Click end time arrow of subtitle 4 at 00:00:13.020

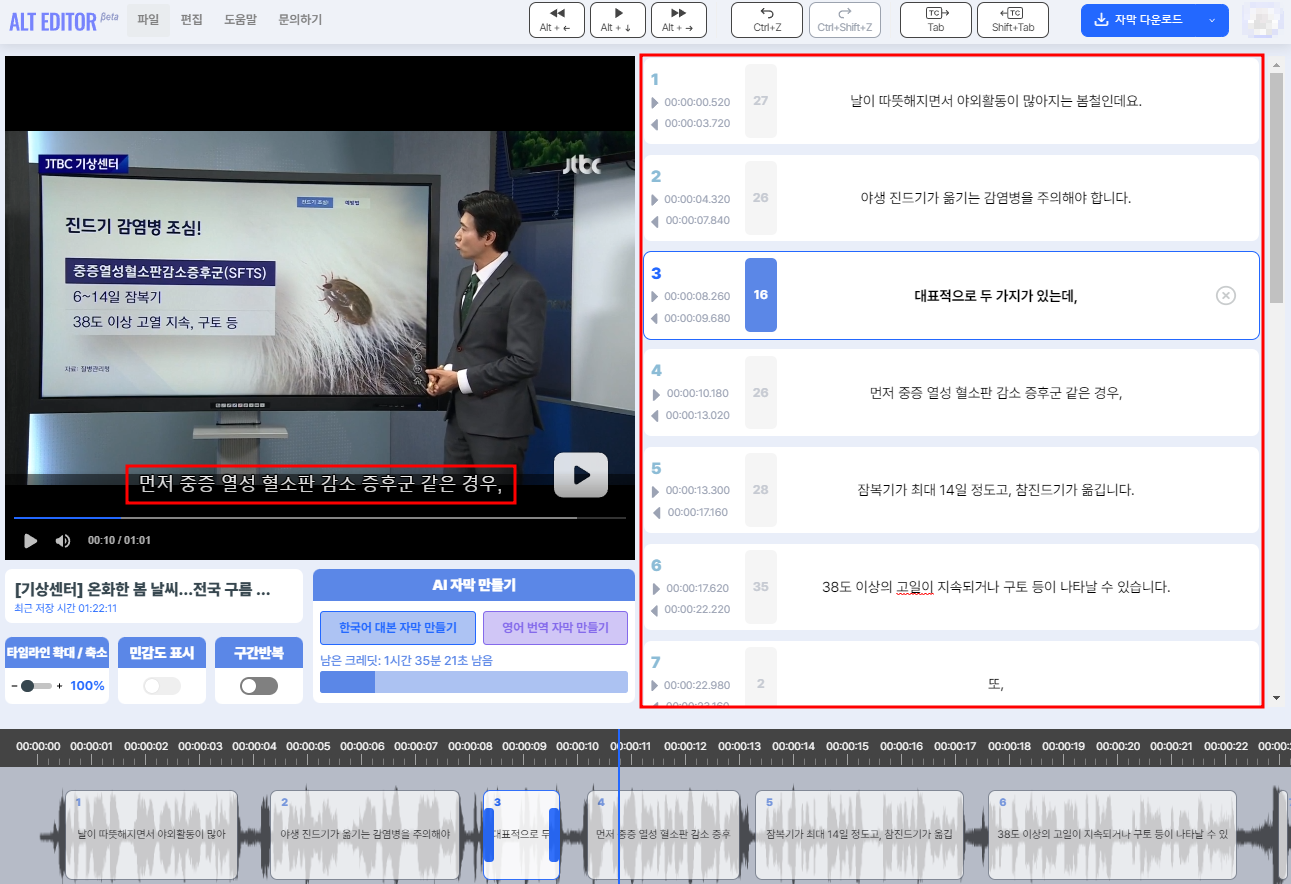point(655,416)
